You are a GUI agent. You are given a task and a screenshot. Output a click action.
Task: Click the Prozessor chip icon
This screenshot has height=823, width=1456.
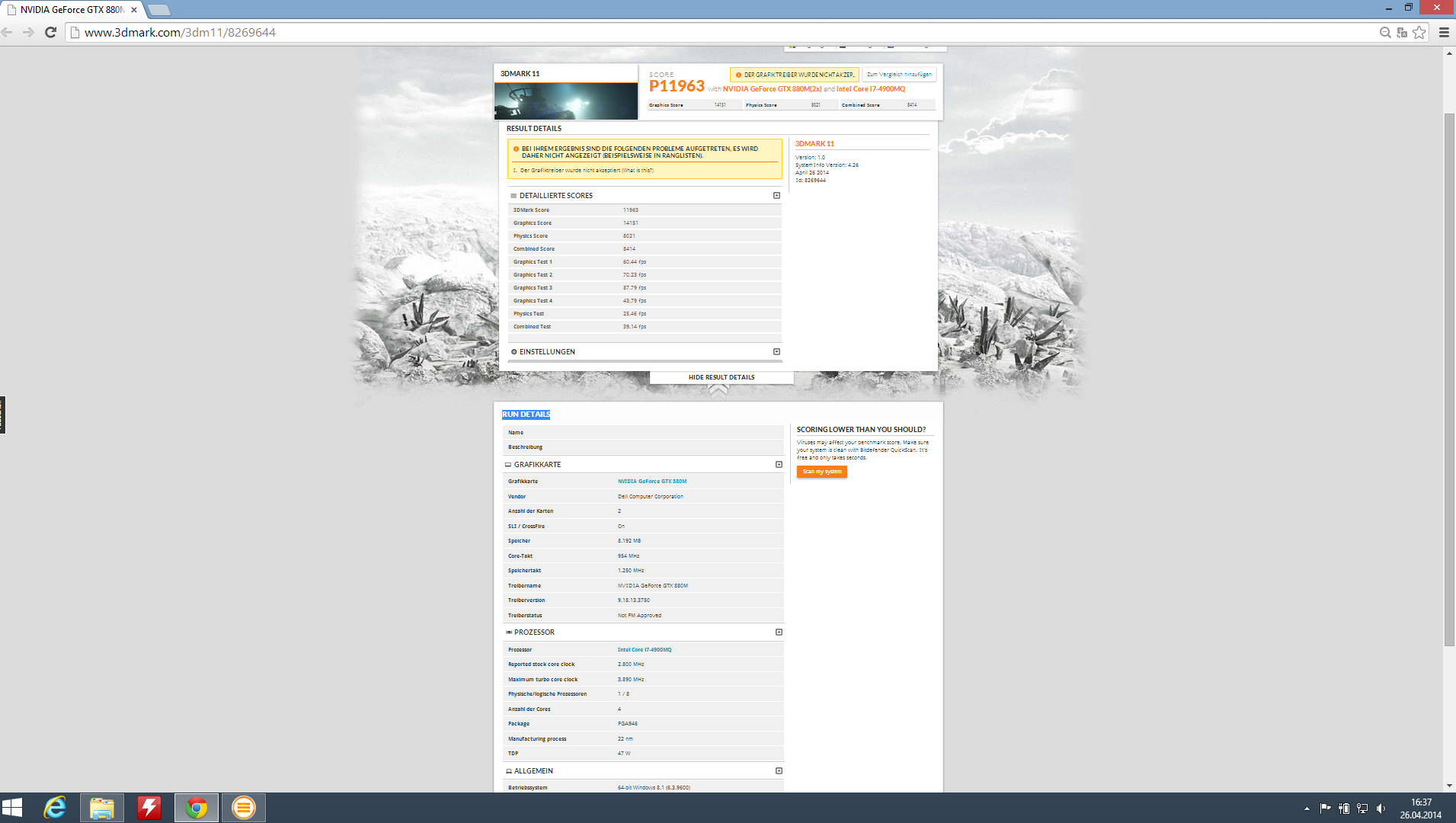tap(508, 632)
